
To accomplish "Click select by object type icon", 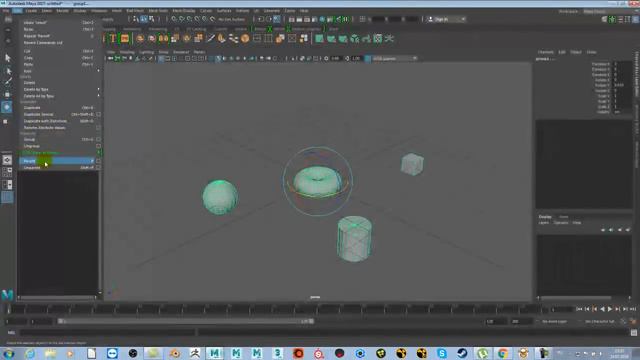I will pos(144,19).
